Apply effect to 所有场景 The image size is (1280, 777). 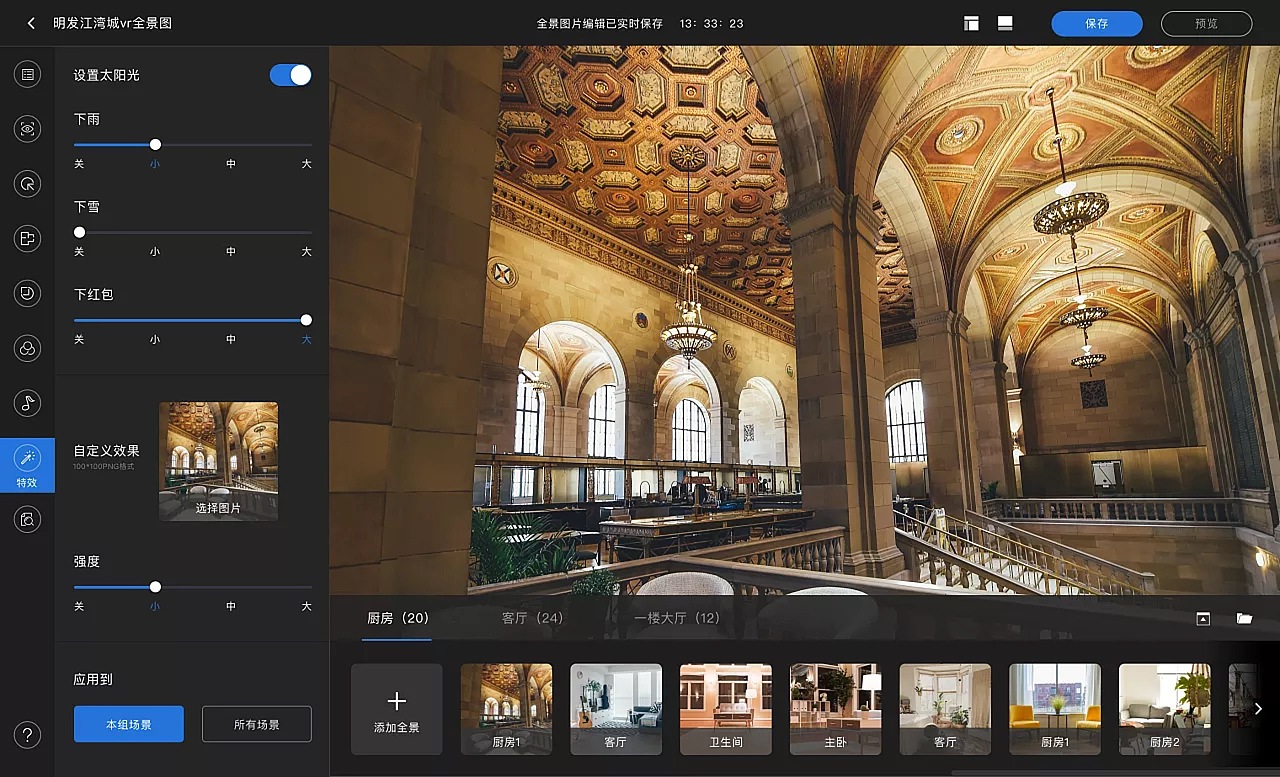[257, 724]
